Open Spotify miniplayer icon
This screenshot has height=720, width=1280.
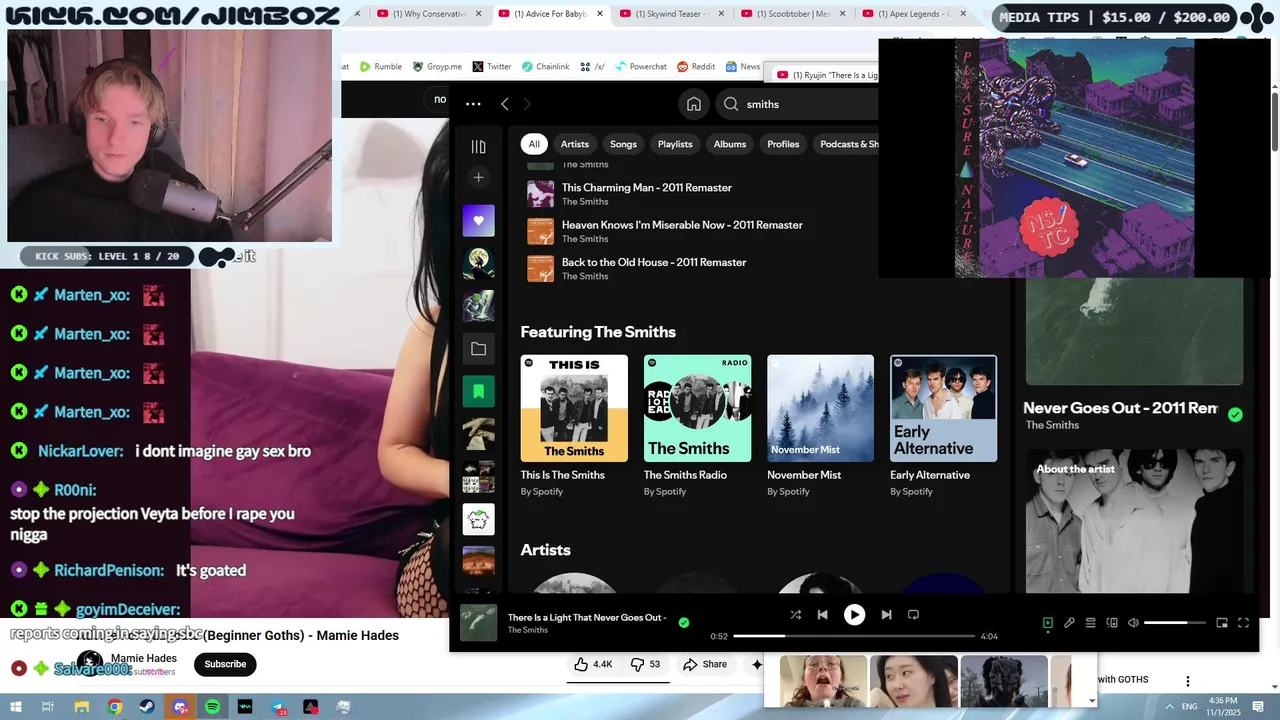[x=1221, y=623]
